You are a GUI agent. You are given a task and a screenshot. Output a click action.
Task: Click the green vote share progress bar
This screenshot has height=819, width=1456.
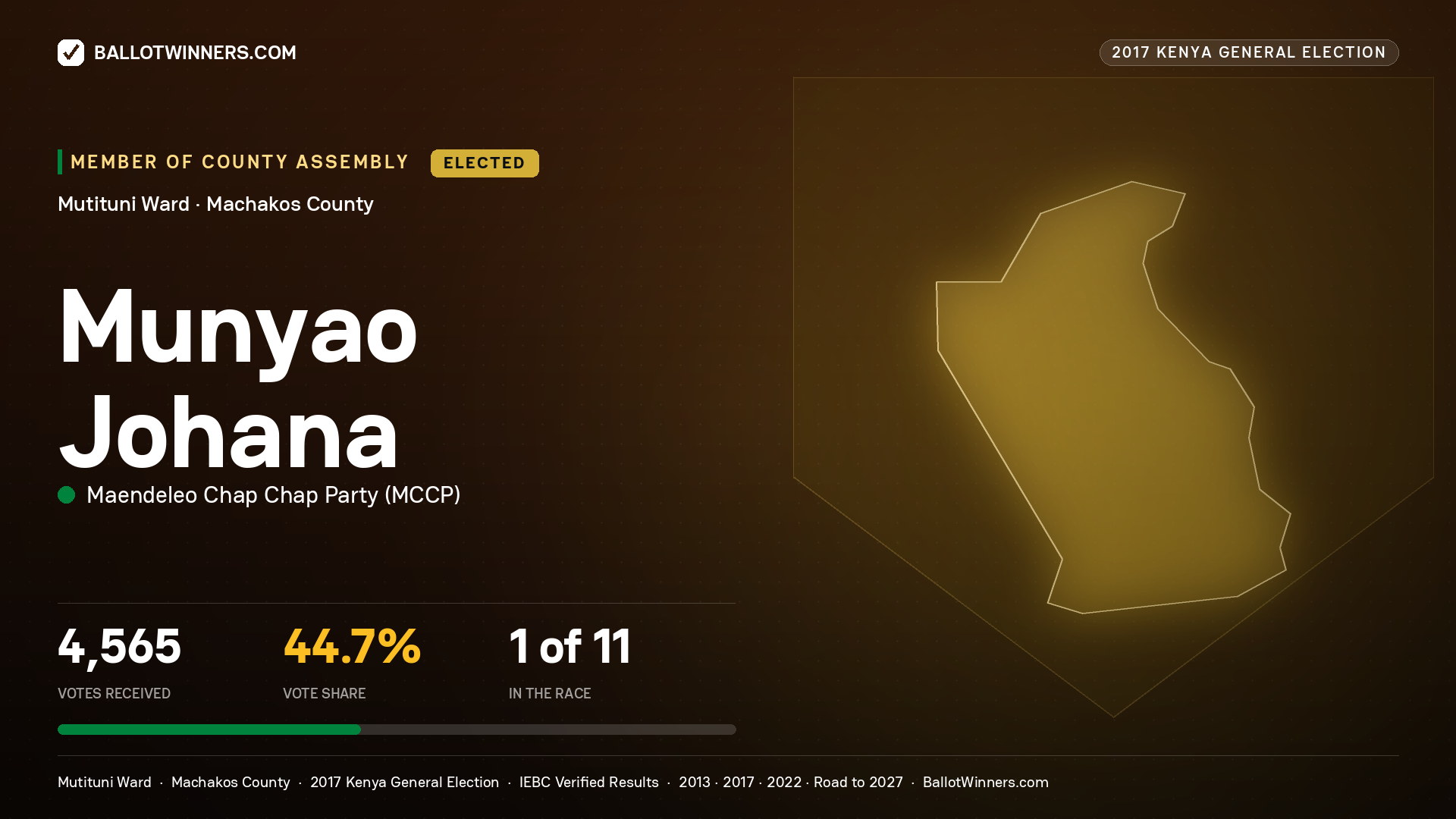209,730
